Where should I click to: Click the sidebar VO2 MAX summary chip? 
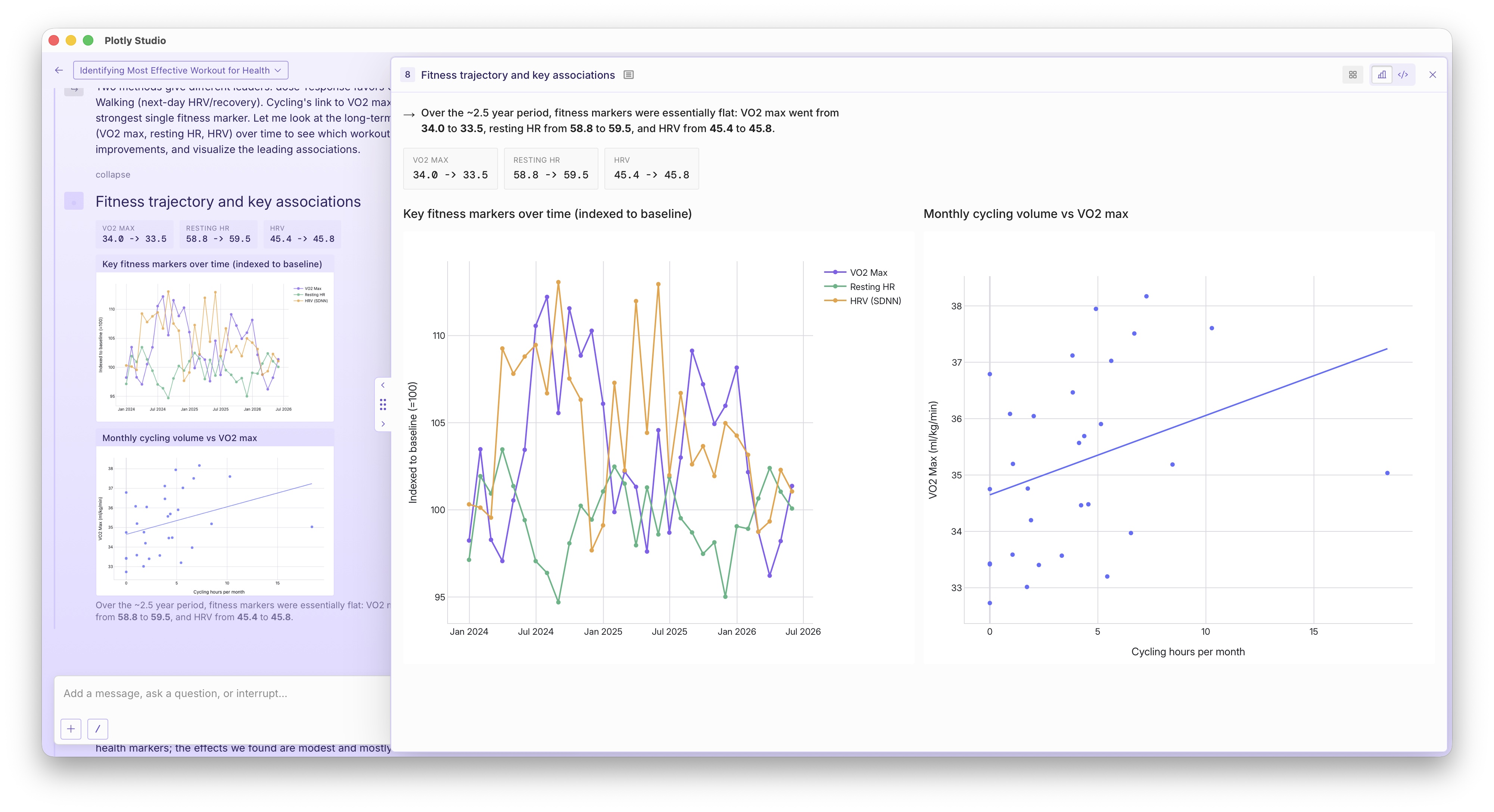click(134, 234)
